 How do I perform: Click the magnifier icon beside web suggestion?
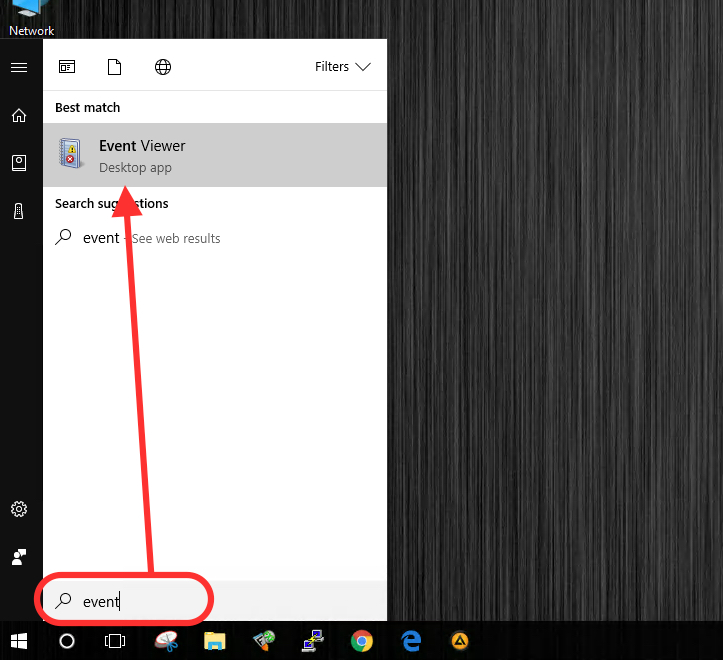63,237
